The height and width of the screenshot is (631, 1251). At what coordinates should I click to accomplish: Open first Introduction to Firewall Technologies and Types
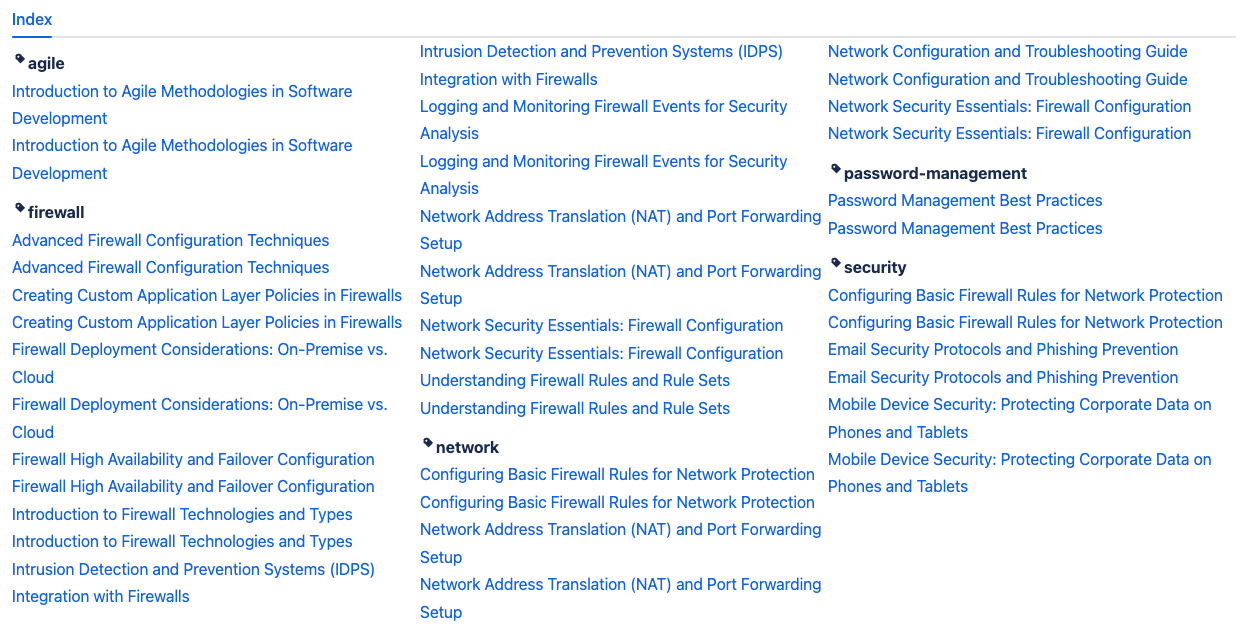coord(182,514)
